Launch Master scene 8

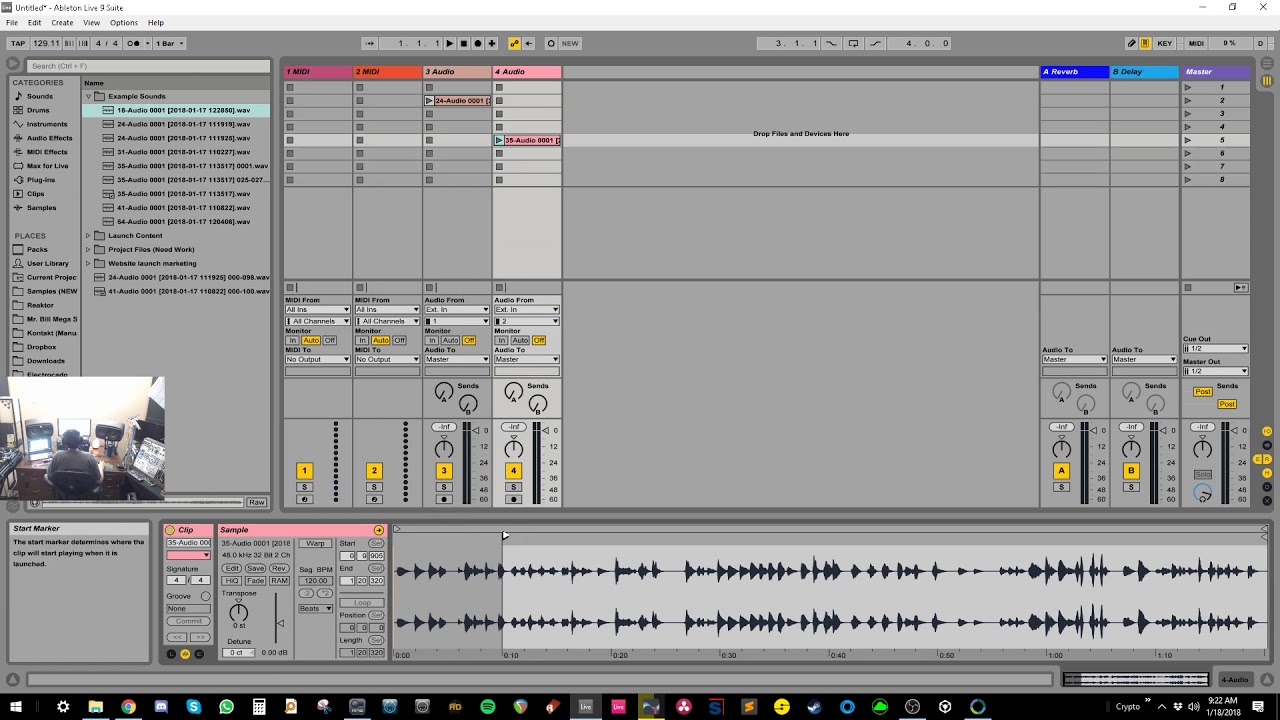1188,180
